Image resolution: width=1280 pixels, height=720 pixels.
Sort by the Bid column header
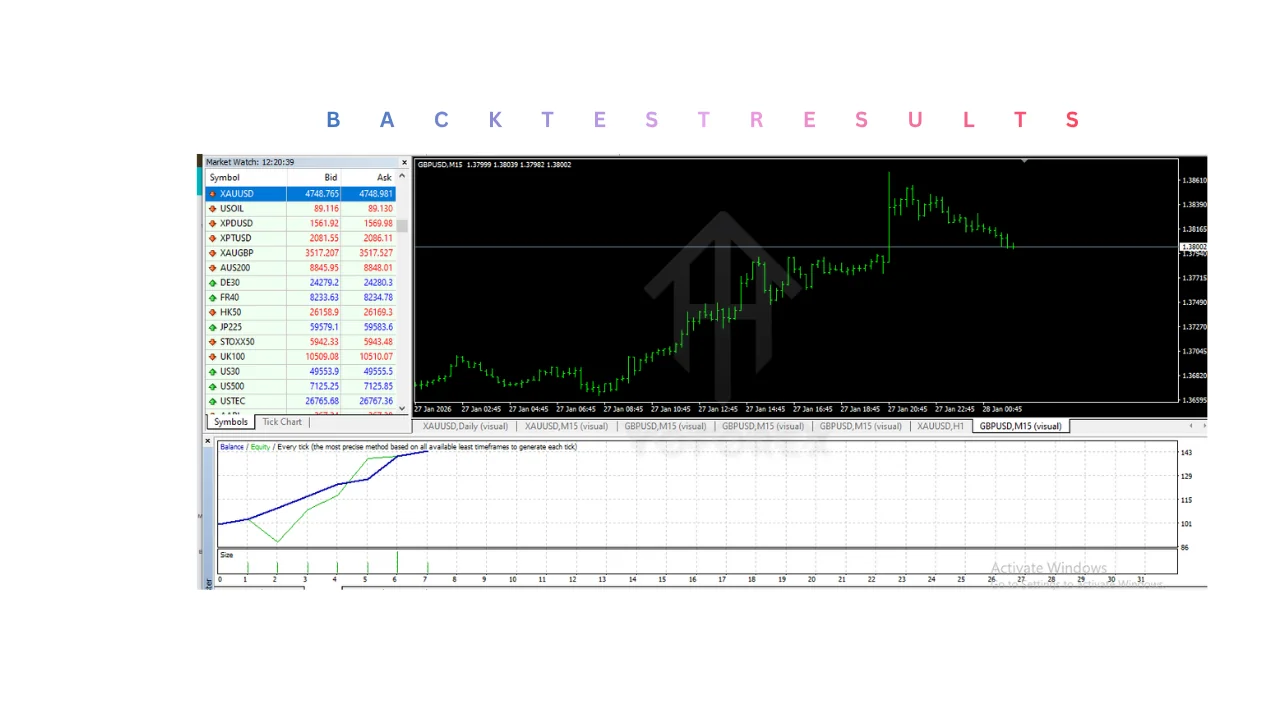pos(329,178)
